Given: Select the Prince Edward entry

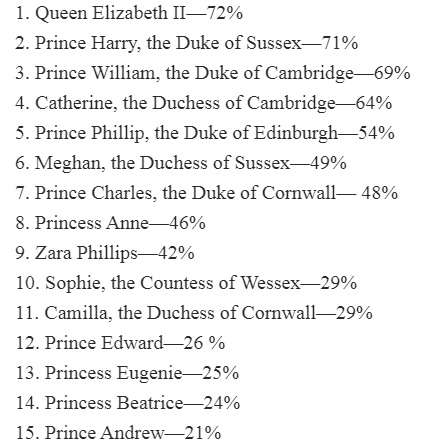Looking at the screenshot, I should coord(120,344).
